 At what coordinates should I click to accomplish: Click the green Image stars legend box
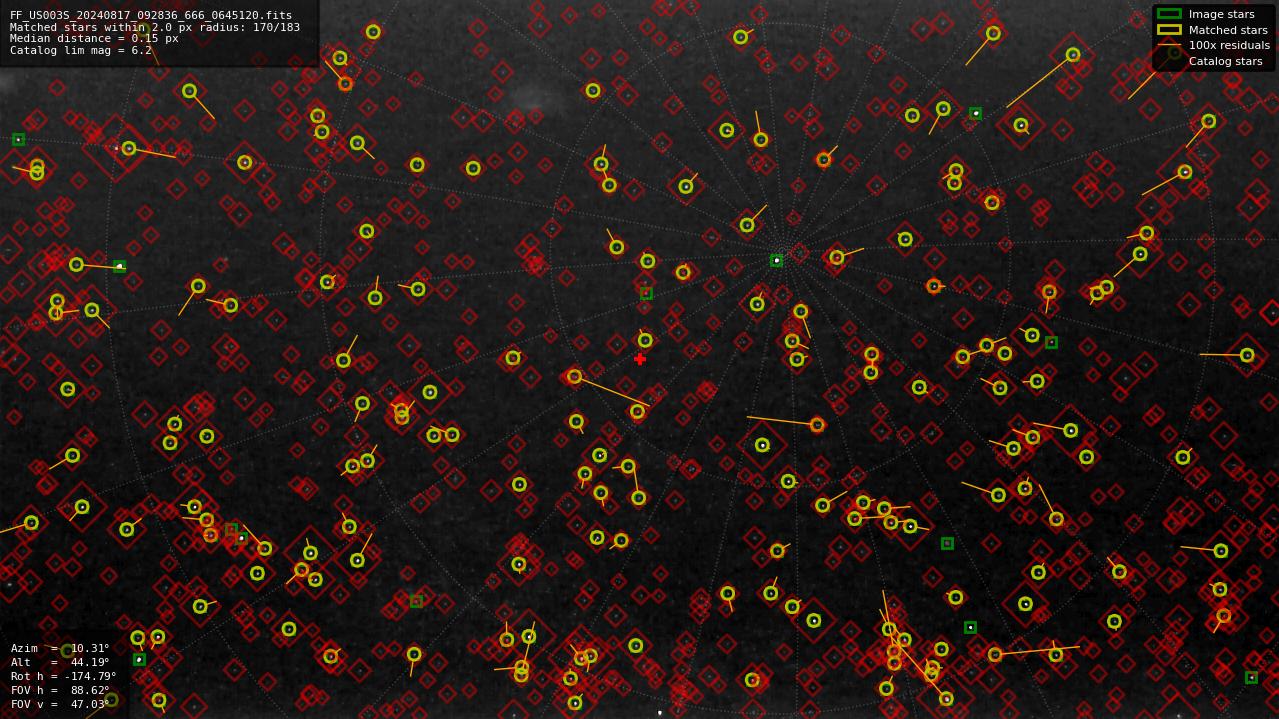click(1168, 14)
